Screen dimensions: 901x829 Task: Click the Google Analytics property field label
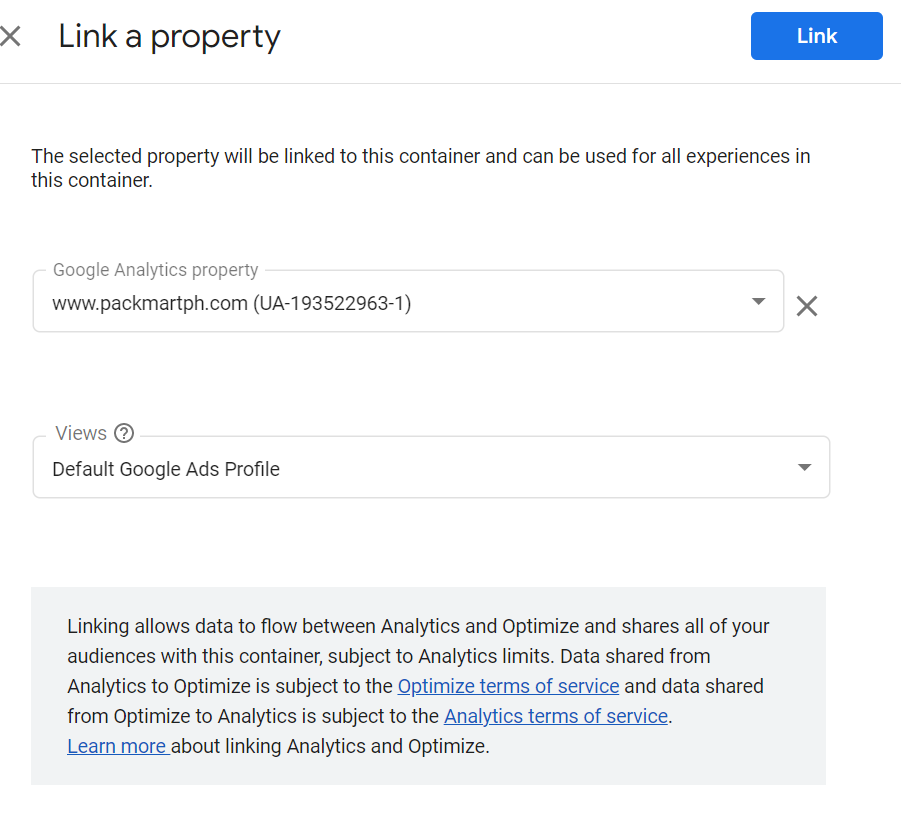155,270
